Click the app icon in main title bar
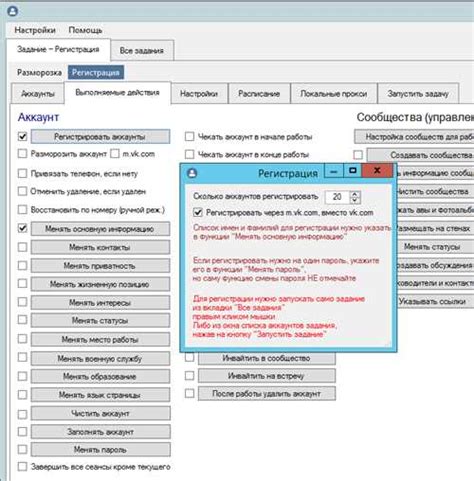474x481 pixels. pyautogui.click(x=13, y=11)
